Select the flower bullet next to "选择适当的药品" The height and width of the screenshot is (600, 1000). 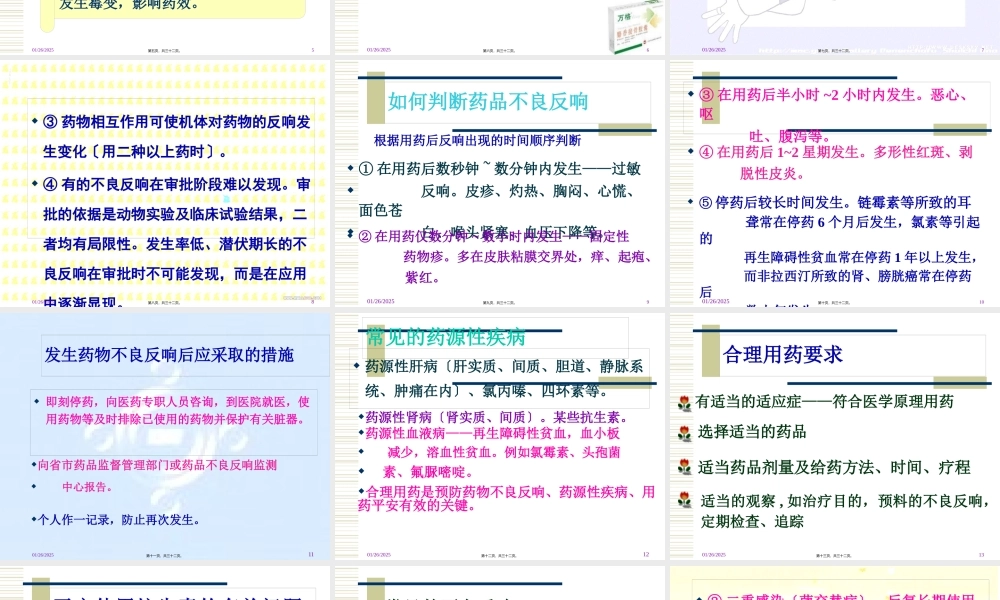[x=684, y=432]
